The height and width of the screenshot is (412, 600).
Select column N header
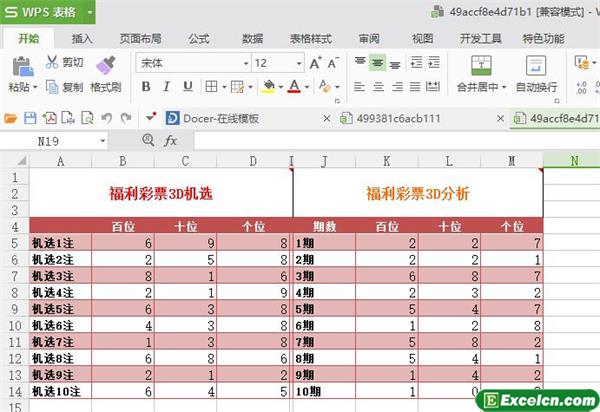coord(572,161)
